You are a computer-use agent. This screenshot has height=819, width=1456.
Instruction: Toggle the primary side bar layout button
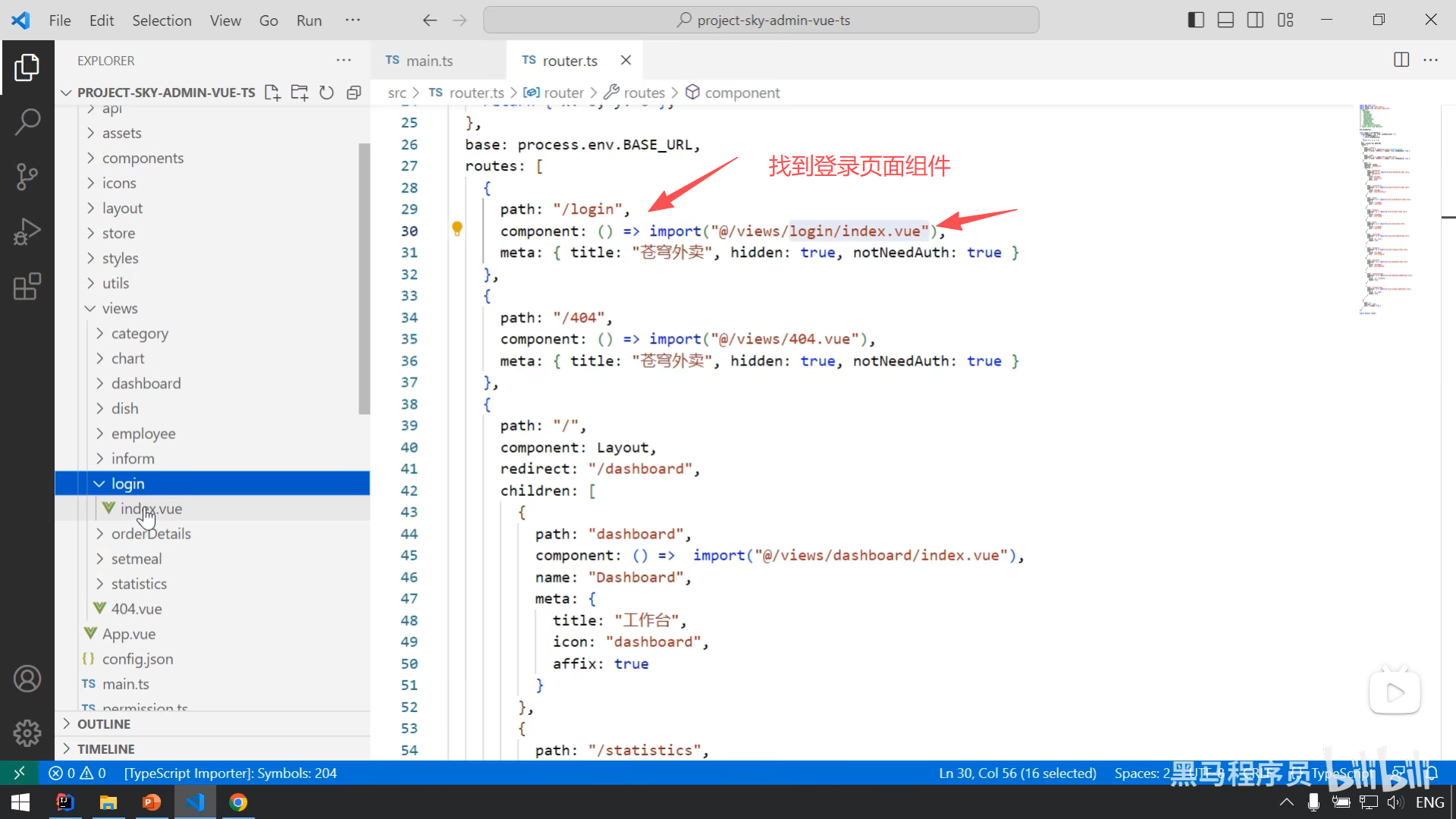1196,20
